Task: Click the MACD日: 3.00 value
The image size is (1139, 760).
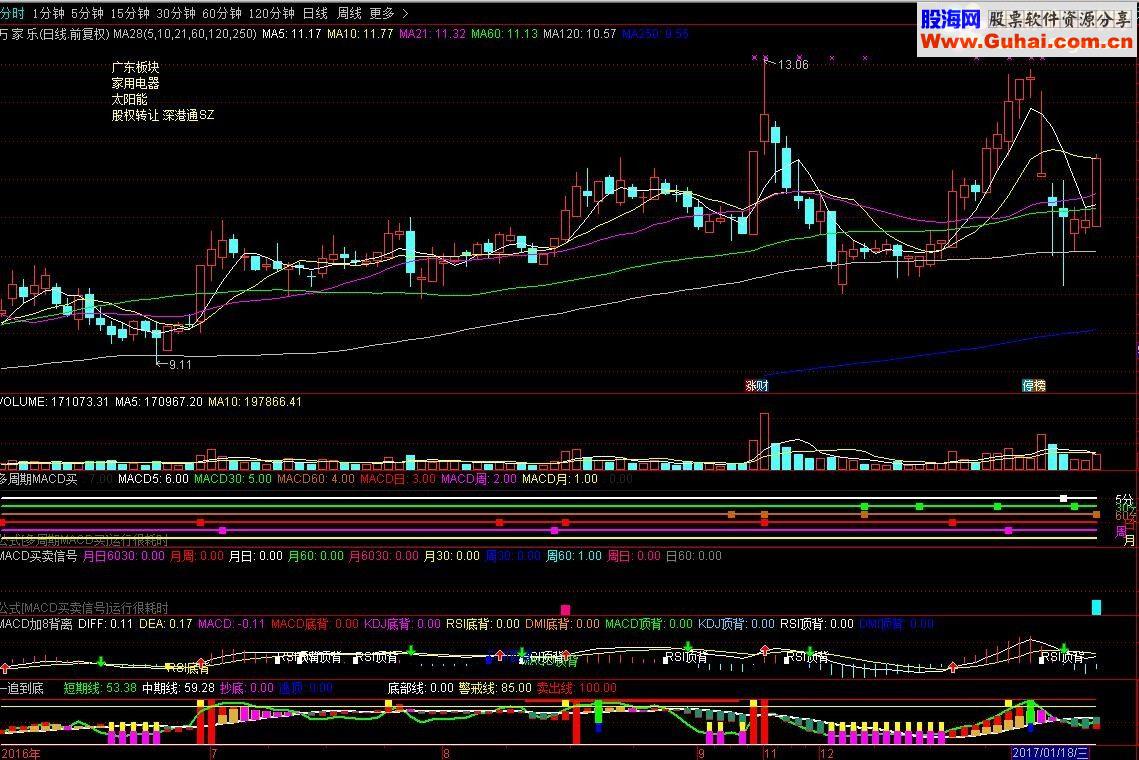Action: point(398,479)
